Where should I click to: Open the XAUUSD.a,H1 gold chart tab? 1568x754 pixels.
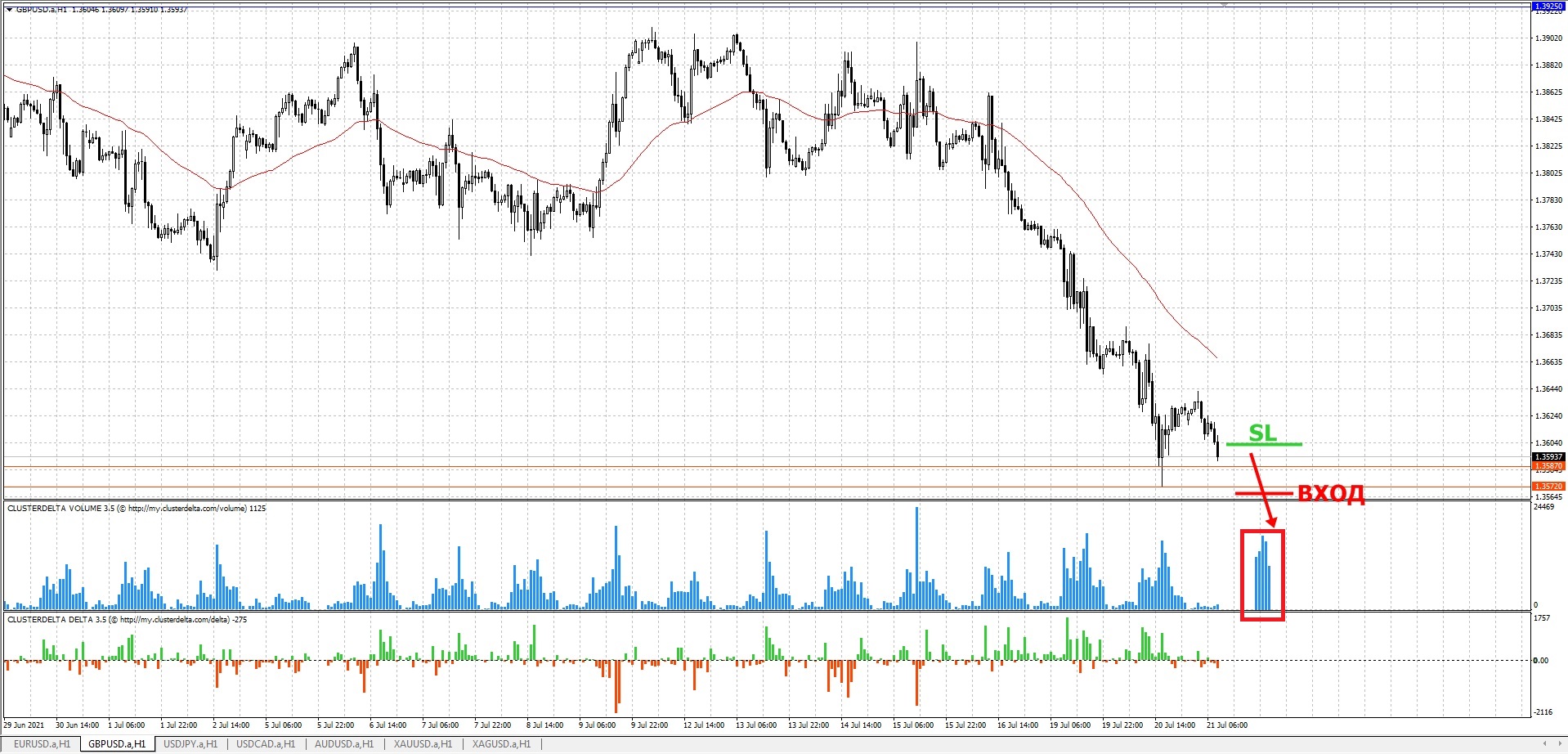pos(423,744)
